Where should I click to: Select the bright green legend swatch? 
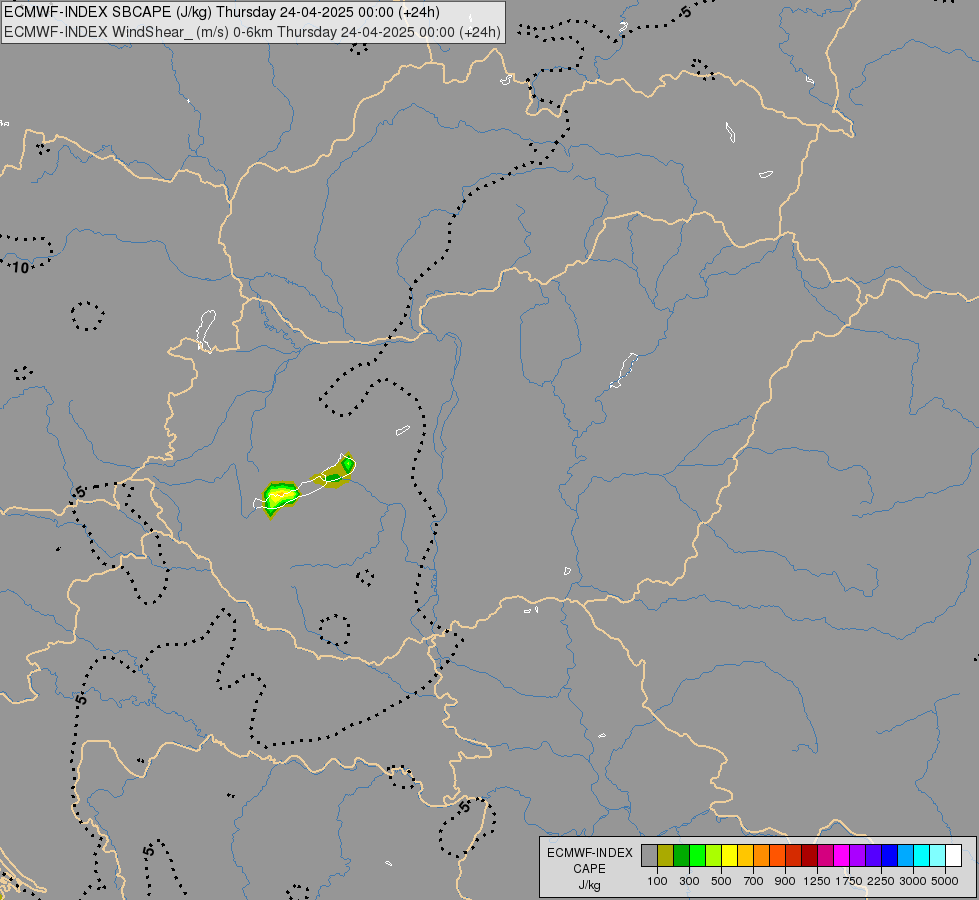coord(697,856)
